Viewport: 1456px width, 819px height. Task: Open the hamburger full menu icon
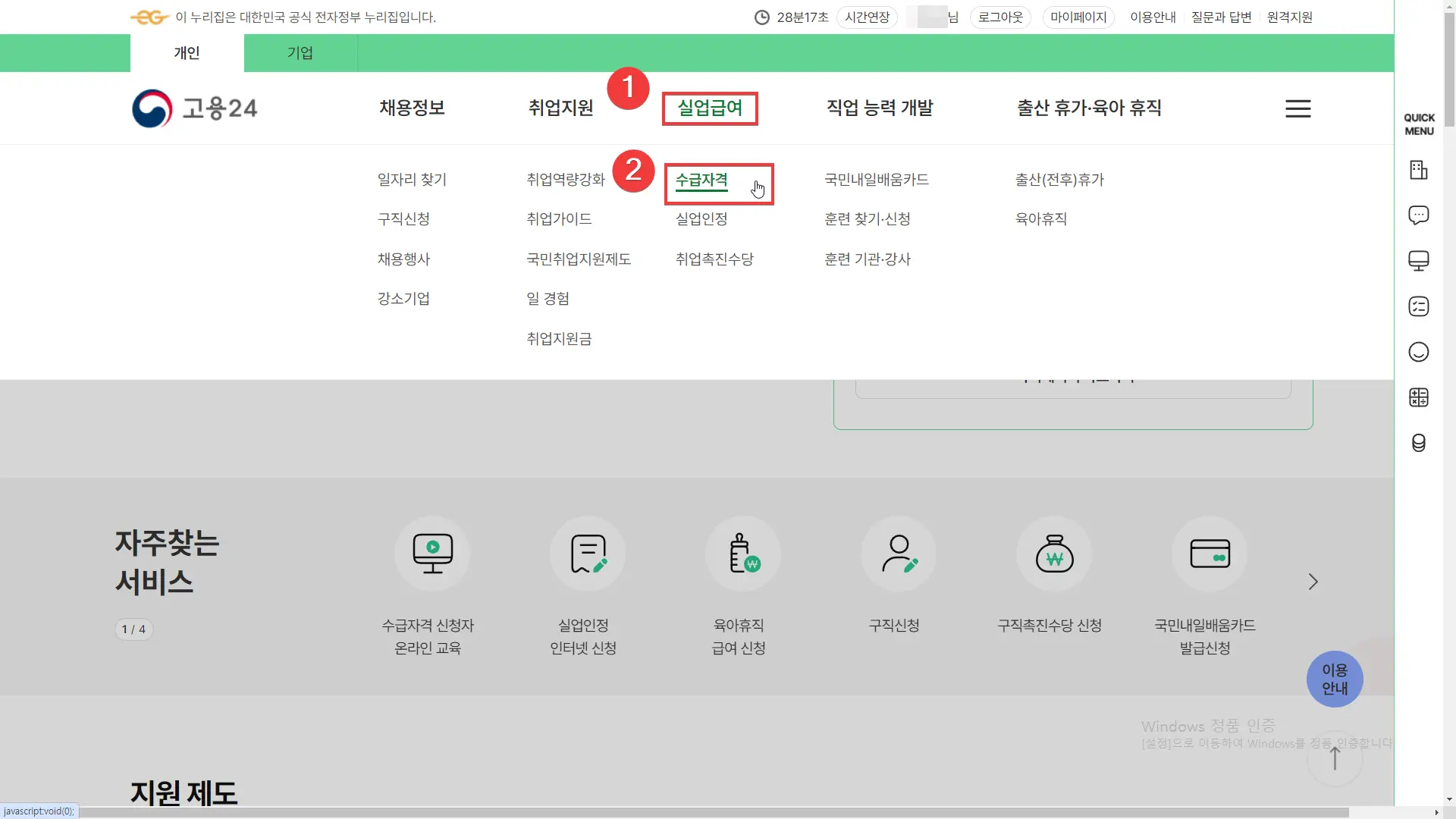(1298, 108)
